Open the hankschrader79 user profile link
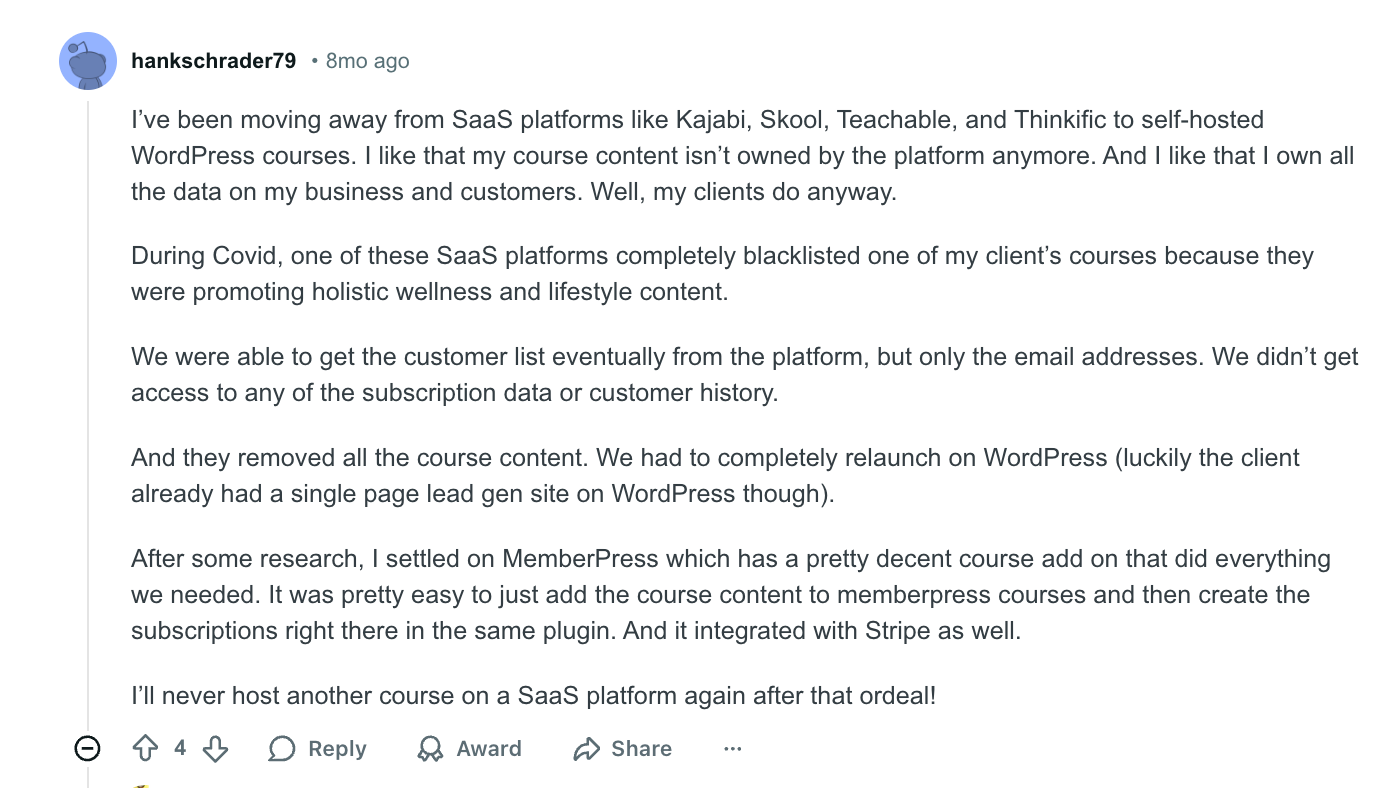This screenshot has height=788, width=1380. pos(213,61)
